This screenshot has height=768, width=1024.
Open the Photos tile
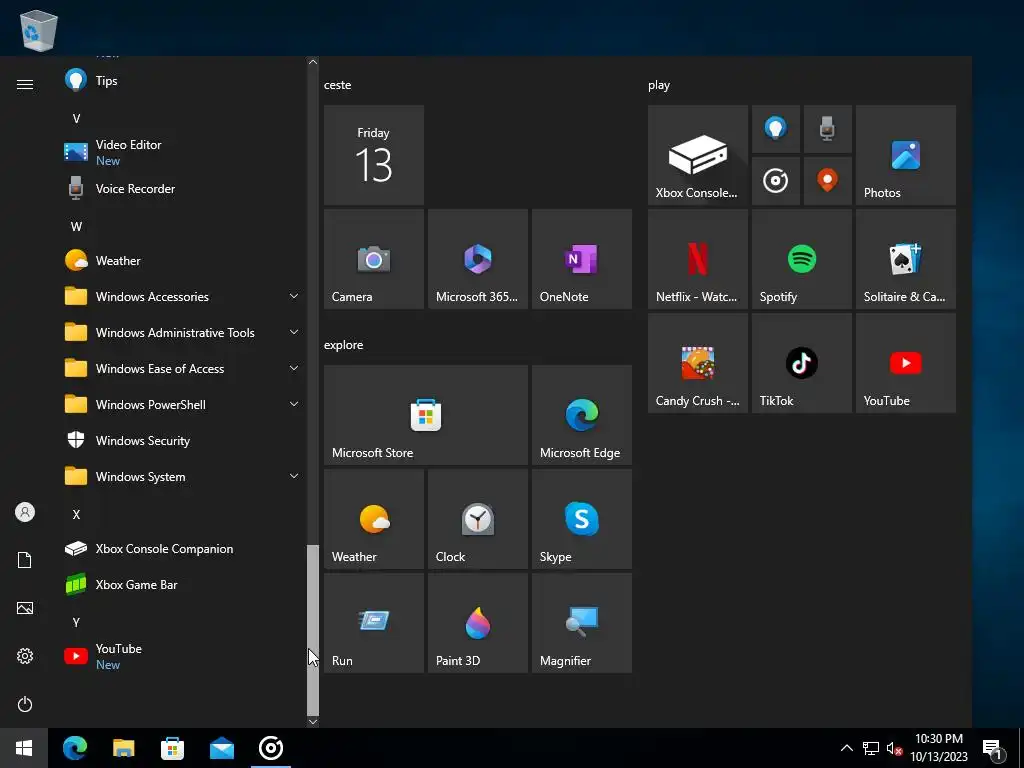[x=905, y=155]
